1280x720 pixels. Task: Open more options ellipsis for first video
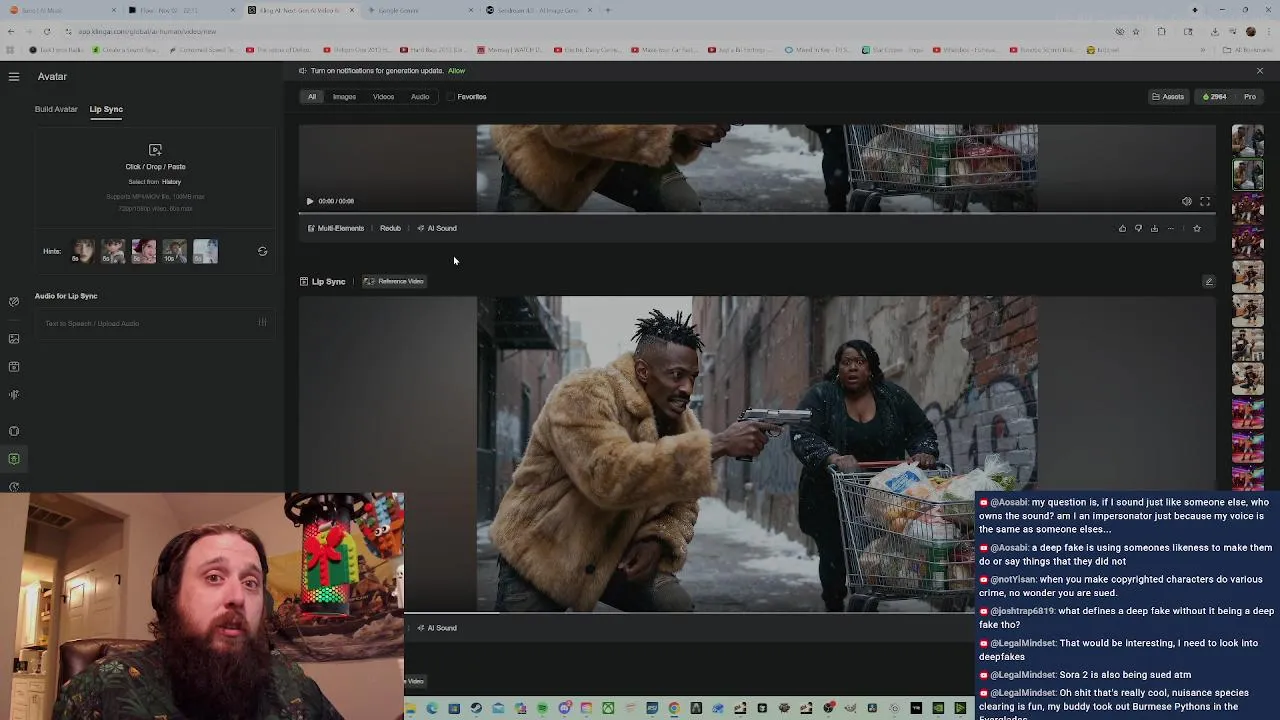tap(1171, 229)
